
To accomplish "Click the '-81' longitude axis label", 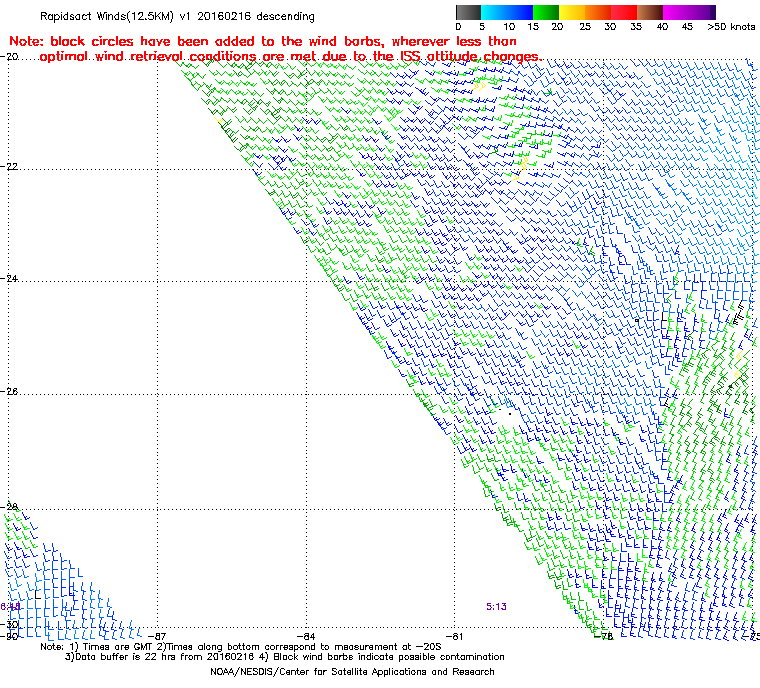I will (x=454, y=636).
